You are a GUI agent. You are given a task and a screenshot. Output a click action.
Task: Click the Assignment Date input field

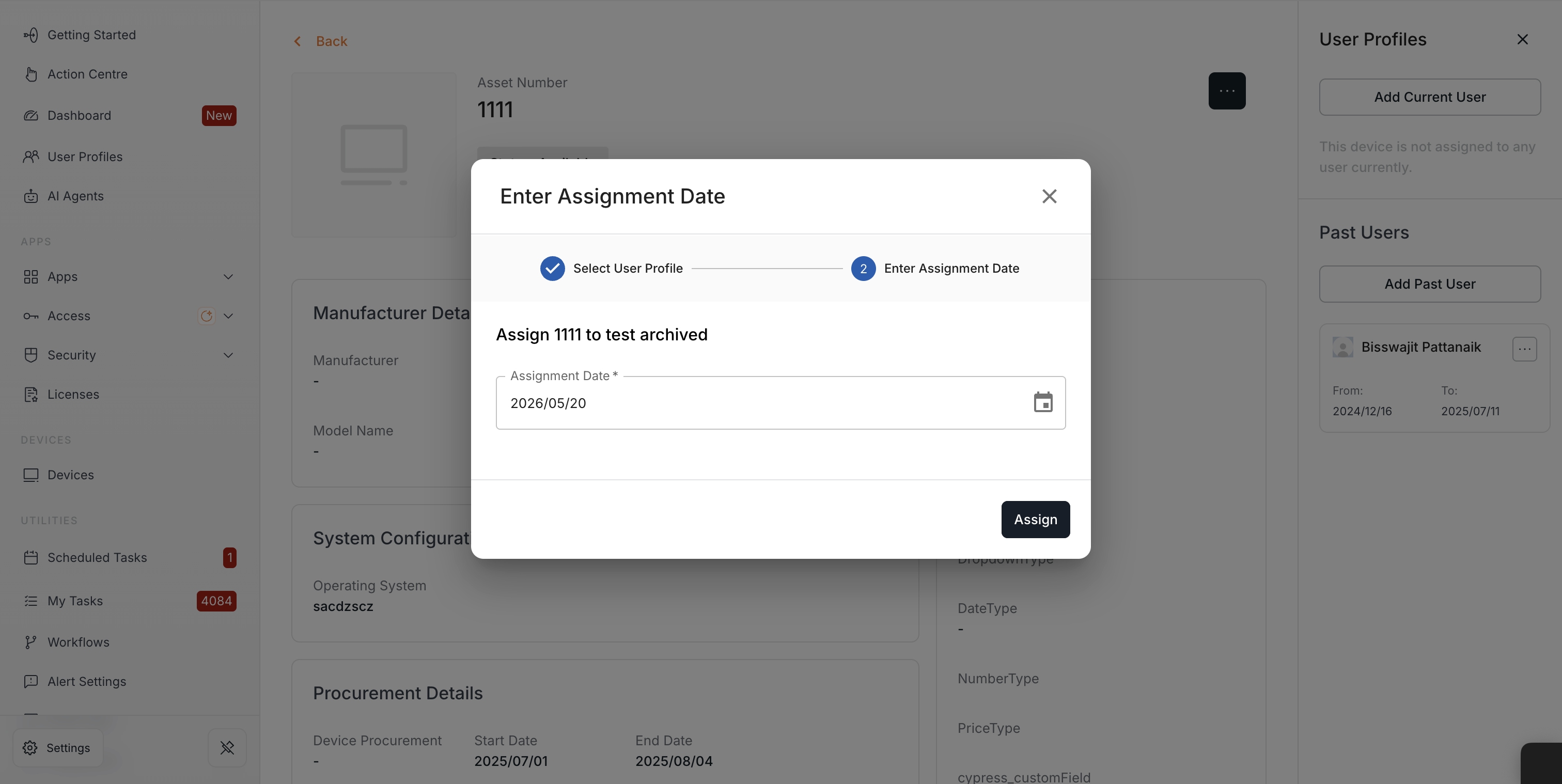[780, 403]
